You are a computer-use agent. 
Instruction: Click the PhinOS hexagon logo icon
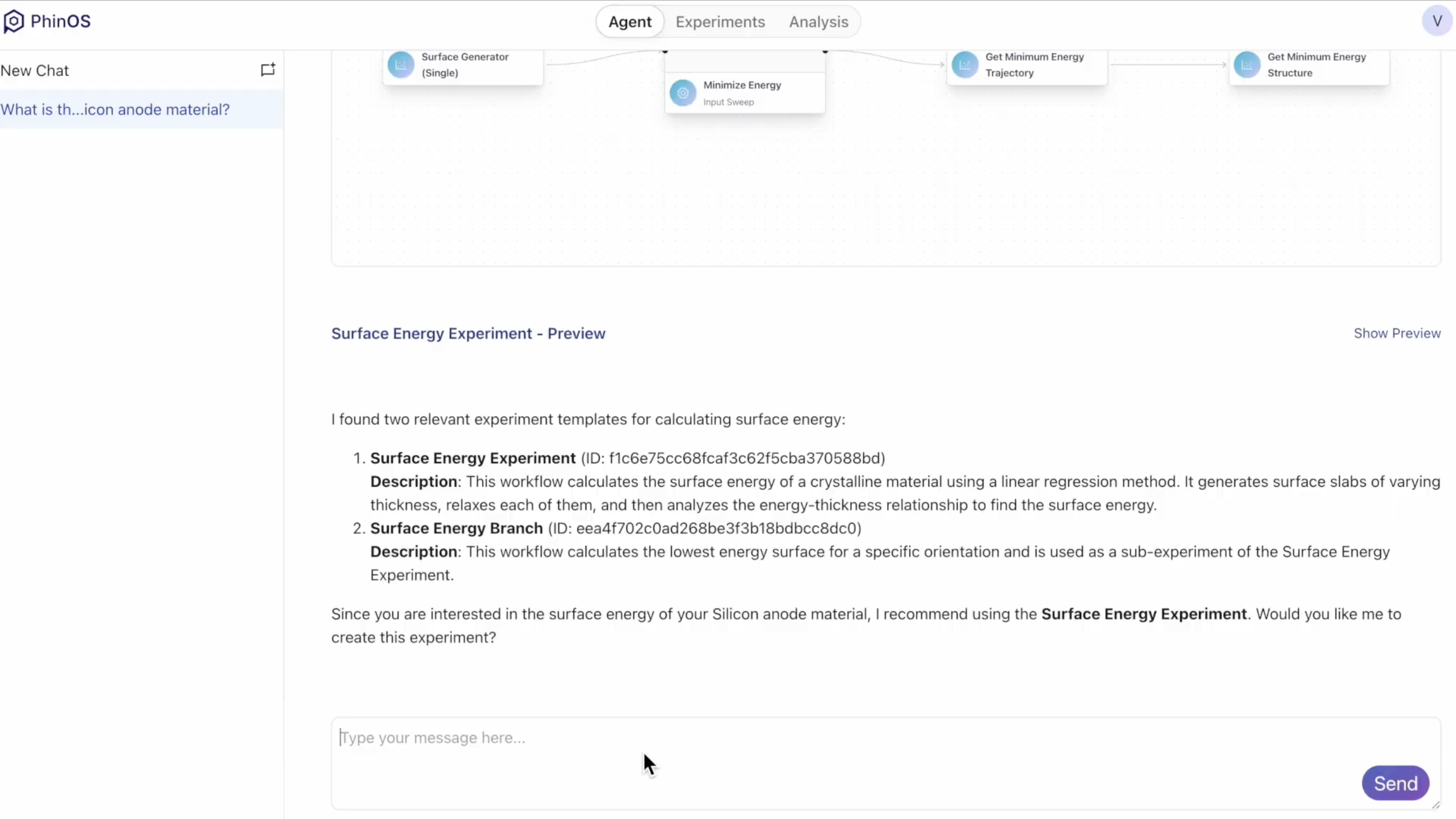pyautogui.click(x=14, y=22)
